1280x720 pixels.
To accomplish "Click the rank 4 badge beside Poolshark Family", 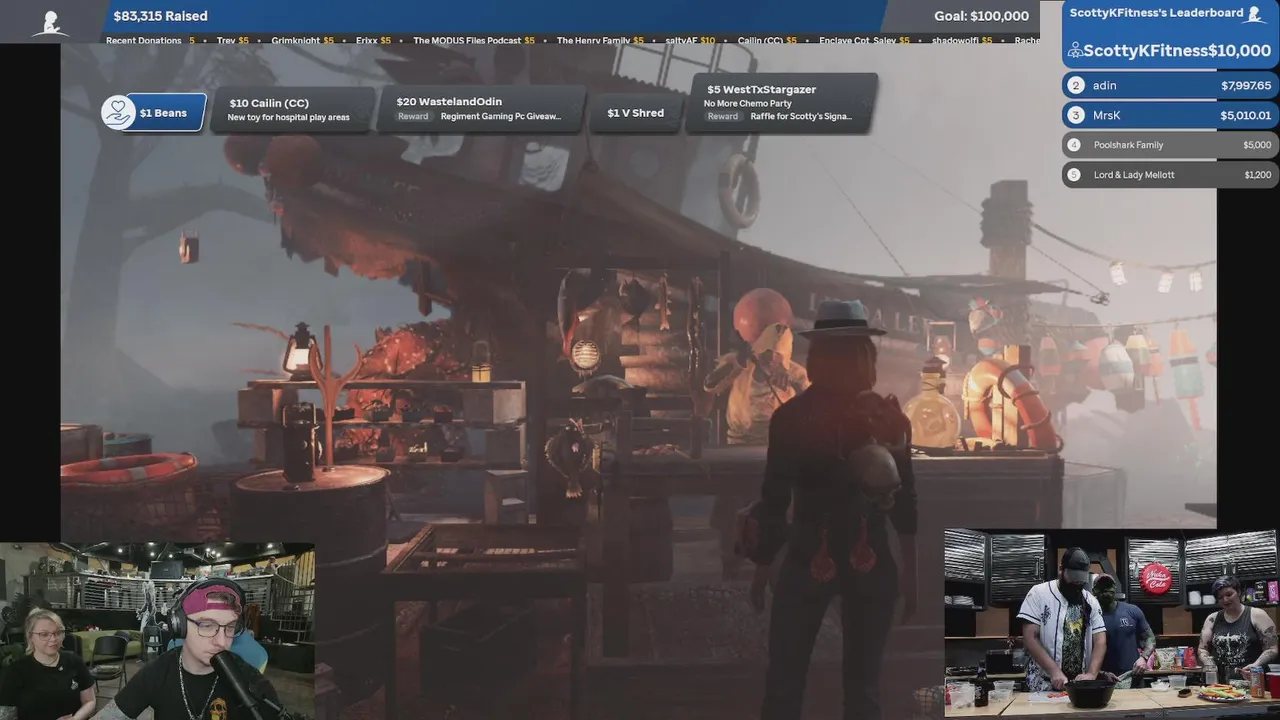I will (x=1074, y=145).
